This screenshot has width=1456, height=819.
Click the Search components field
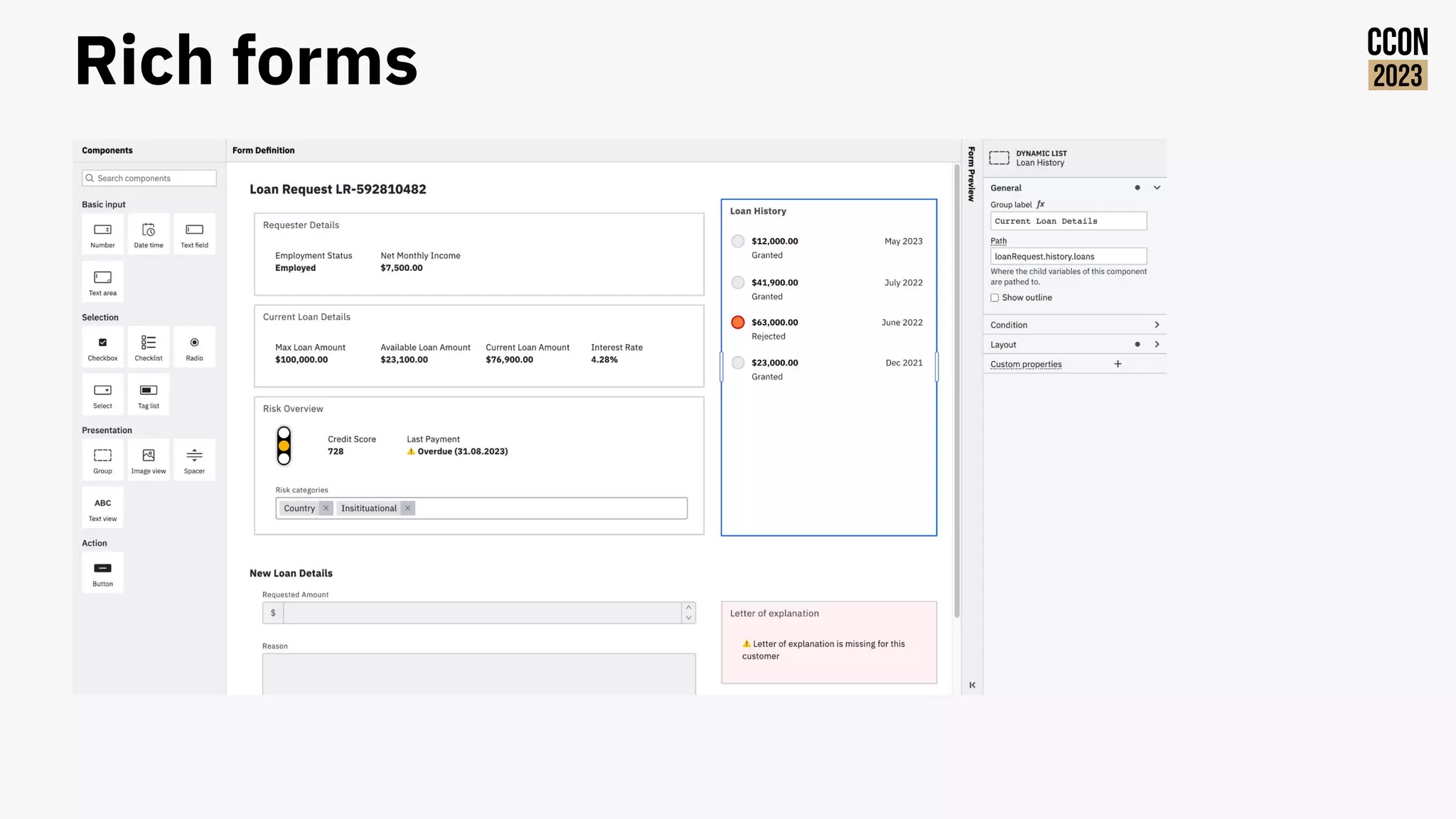coord(149,178)
